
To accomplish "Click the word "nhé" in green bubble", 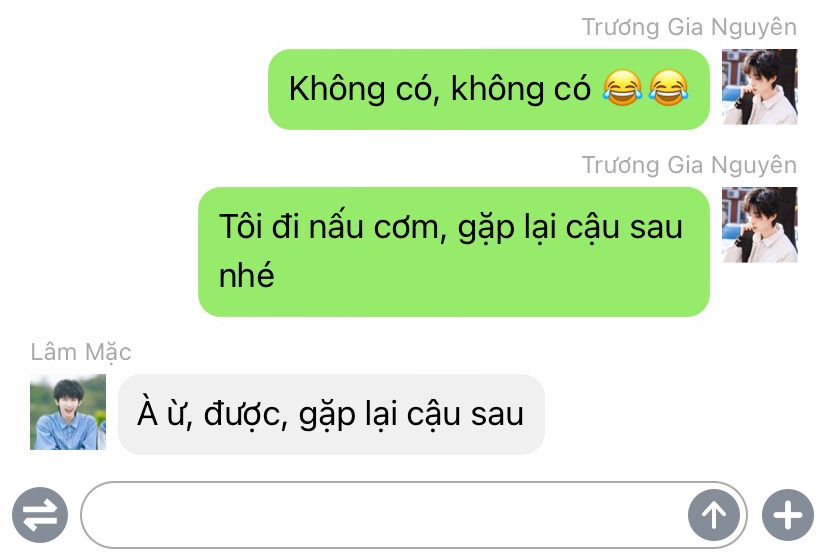I will 247,276.
